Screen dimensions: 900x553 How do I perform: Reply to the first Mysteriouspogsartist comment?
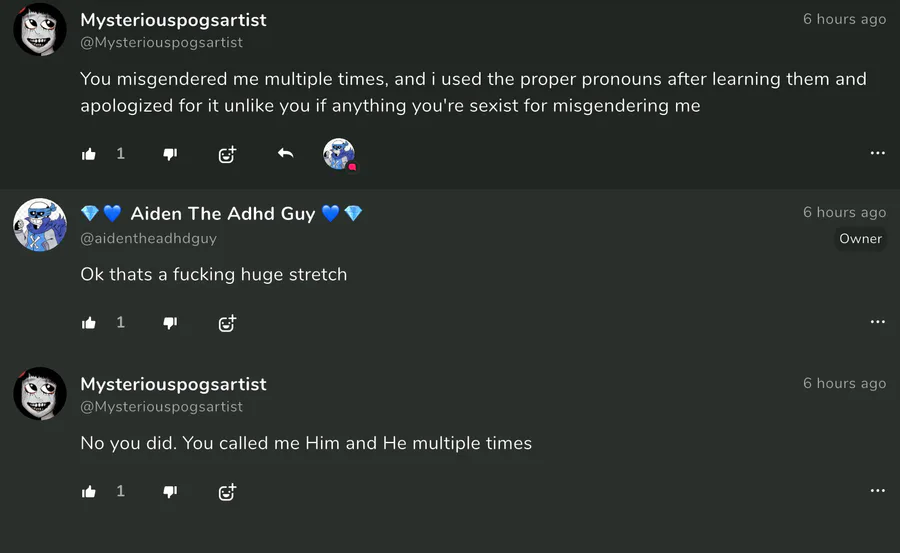285,153
